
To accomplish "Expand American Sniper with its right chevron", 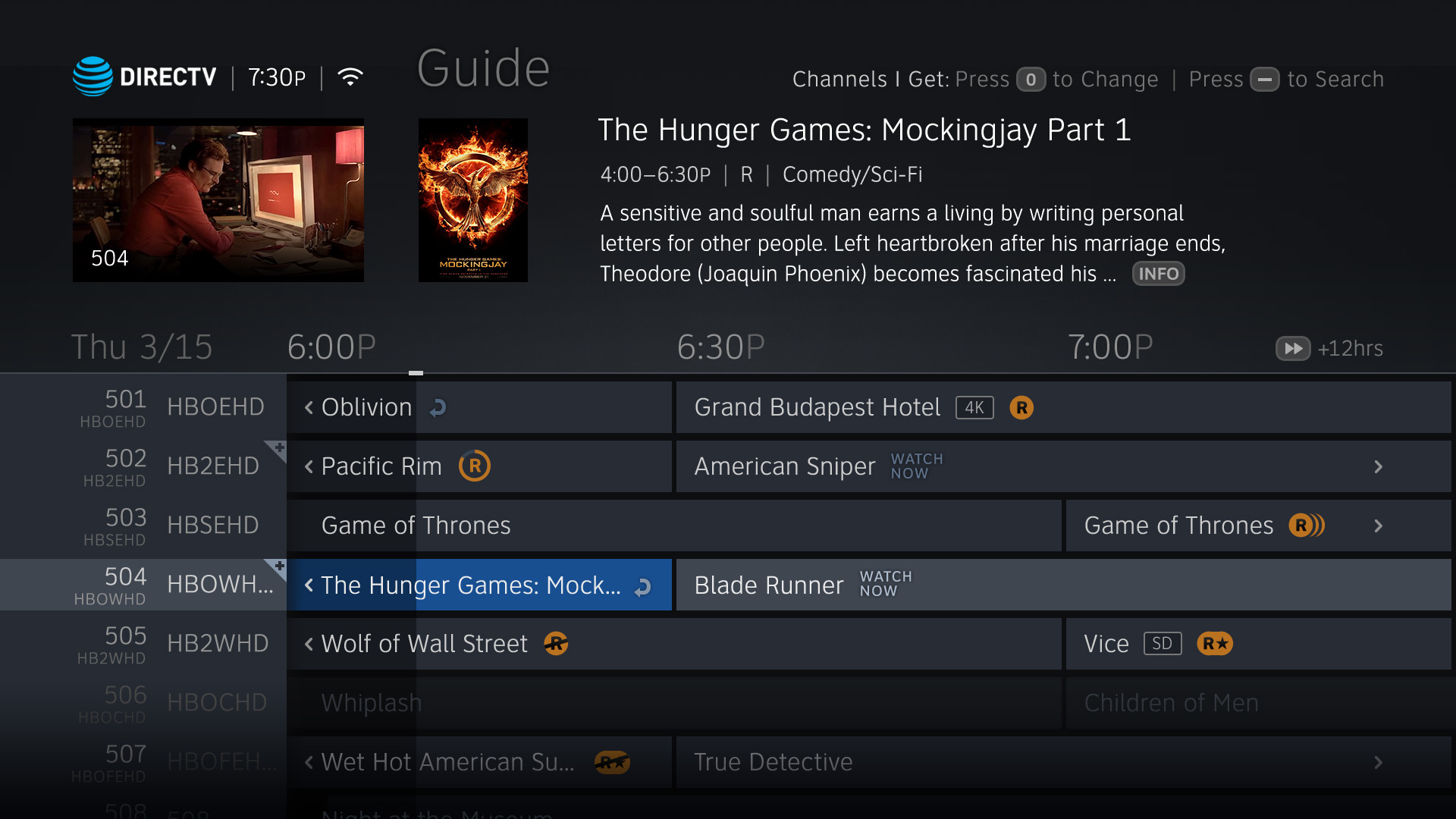I will [1379, 467].
